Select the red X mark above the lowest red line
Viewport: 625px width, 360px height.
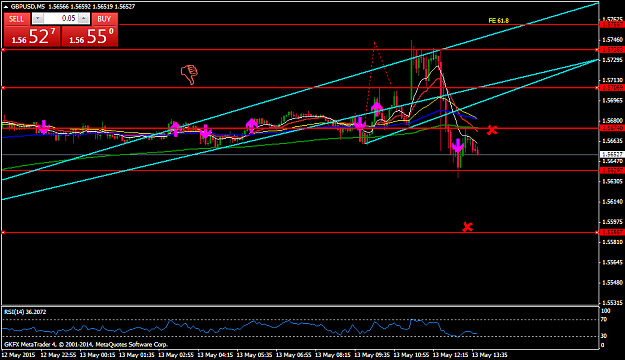pyautogui.click(x=467, y=227)
